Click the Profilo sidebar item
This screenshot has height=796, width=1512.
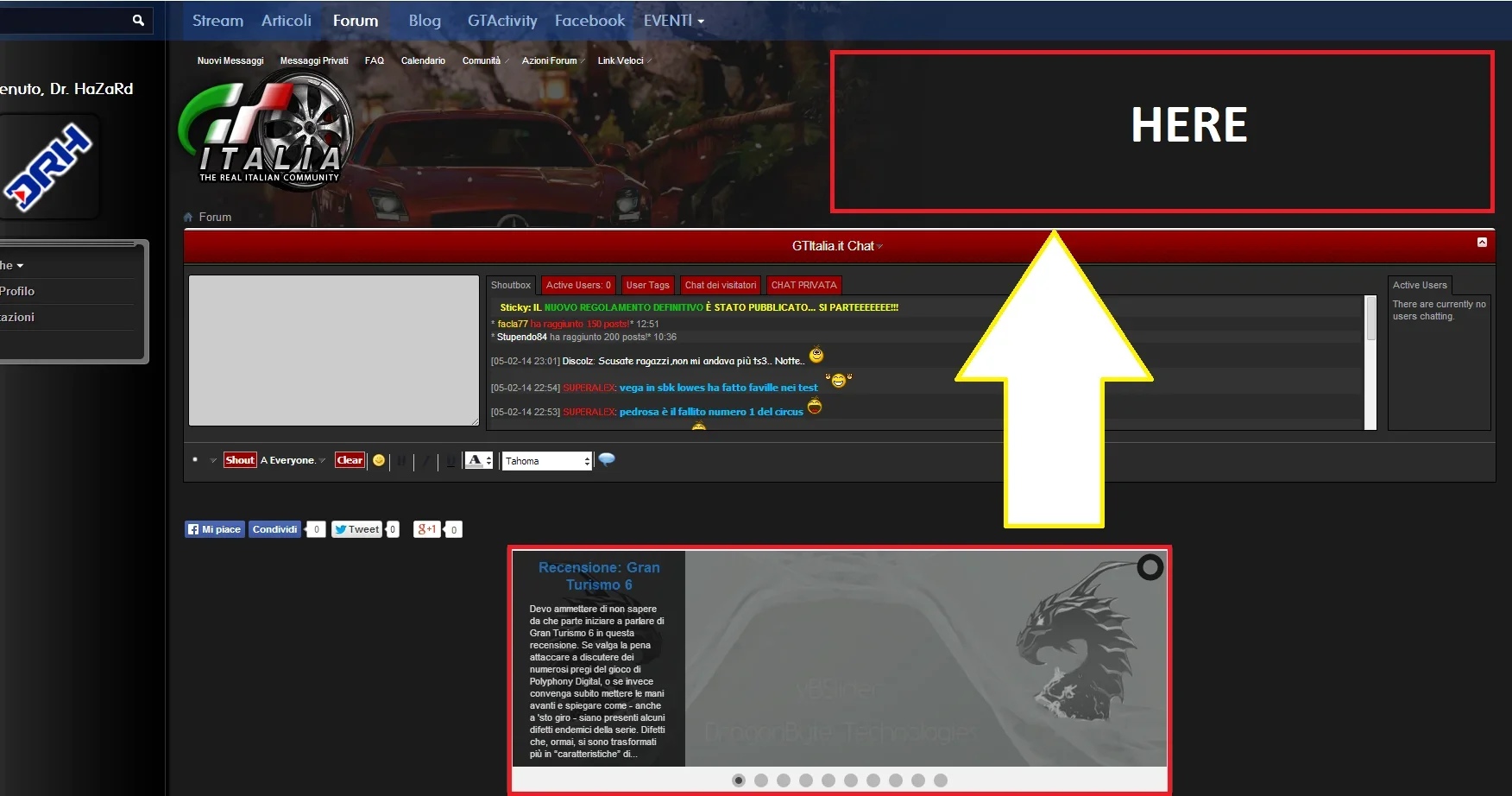point(17,291)
